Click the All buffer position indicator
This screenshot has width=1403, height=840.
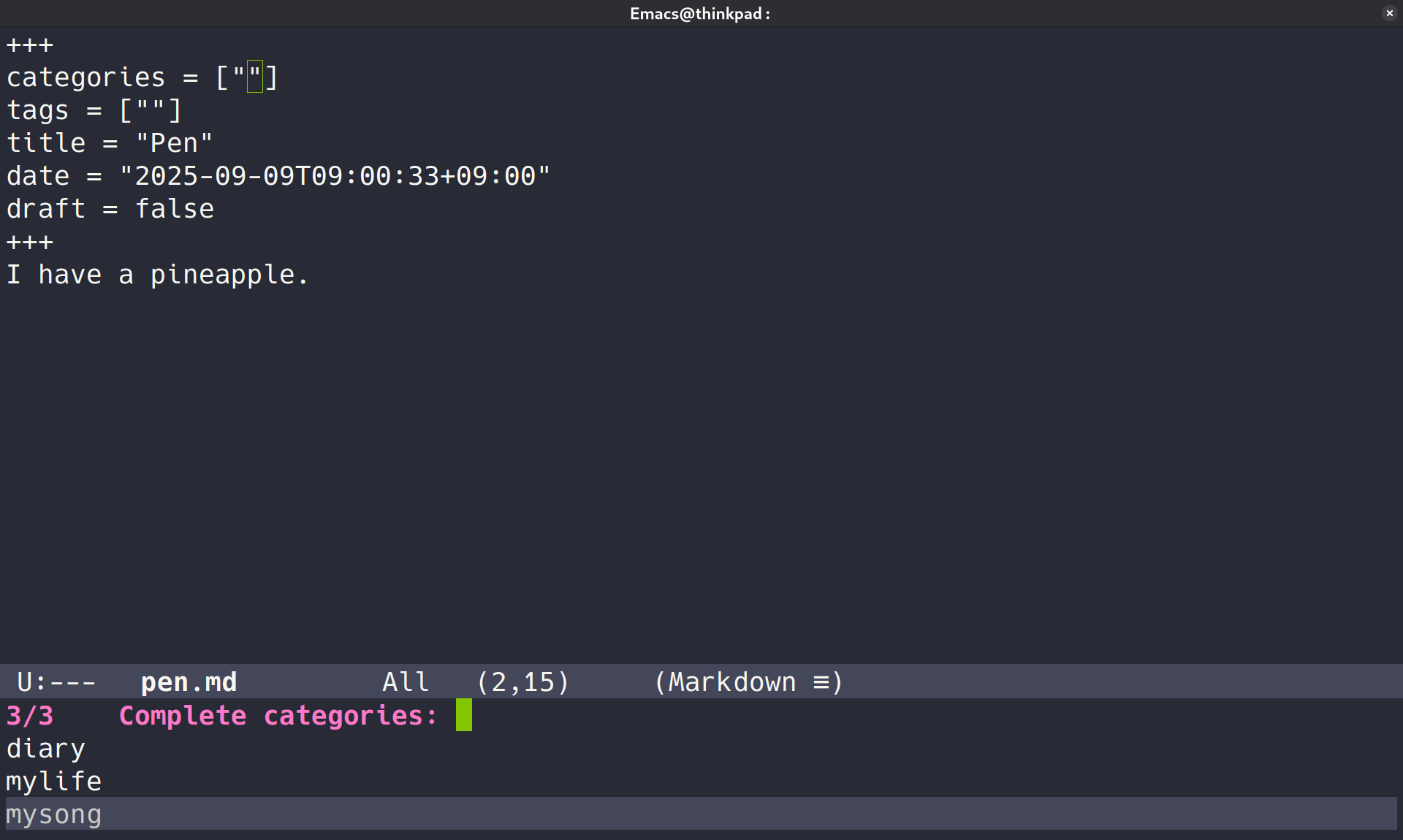(x=406, y=682)
